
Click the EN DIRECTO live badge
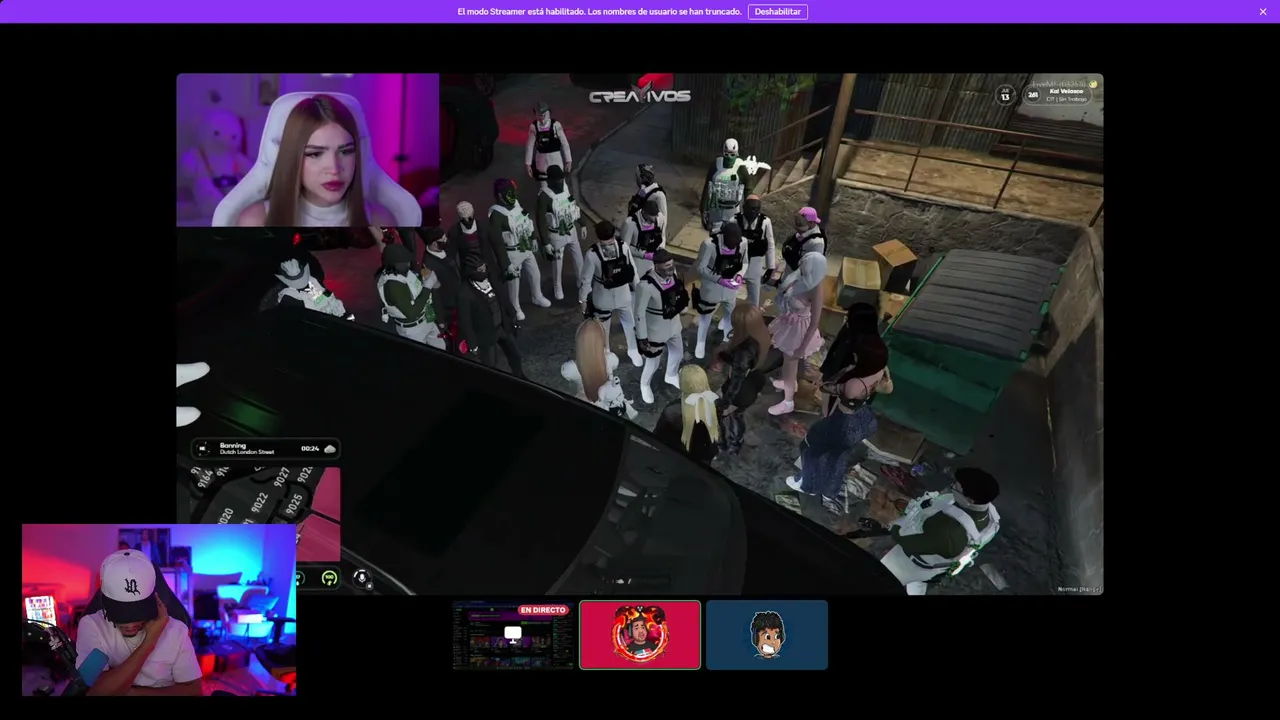(543, 610)
